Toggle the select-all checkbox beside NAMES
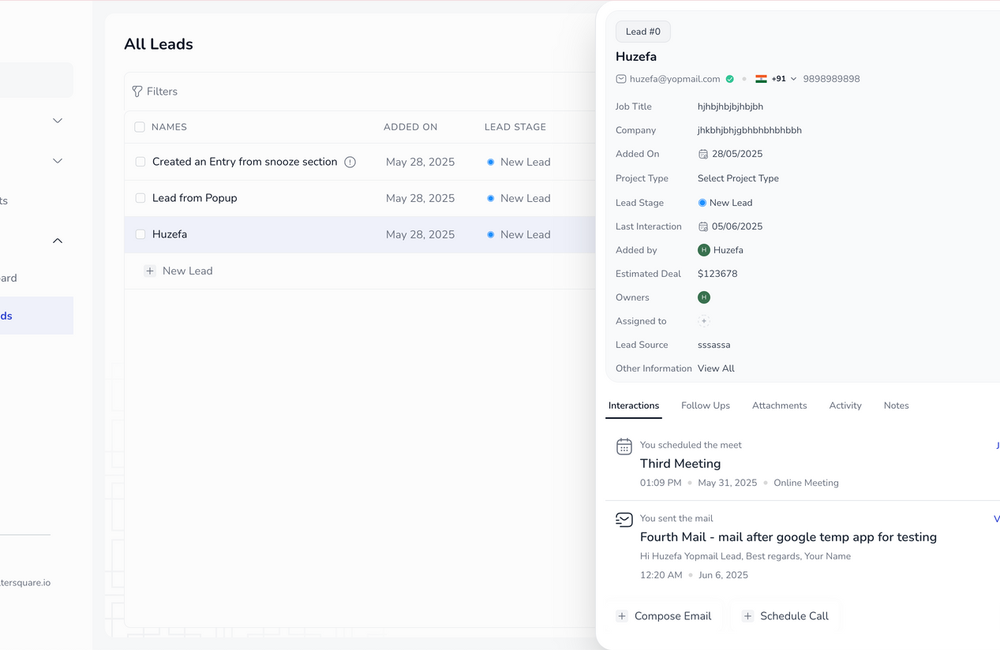The image size is (1000, 650). [x=140, y=127]
